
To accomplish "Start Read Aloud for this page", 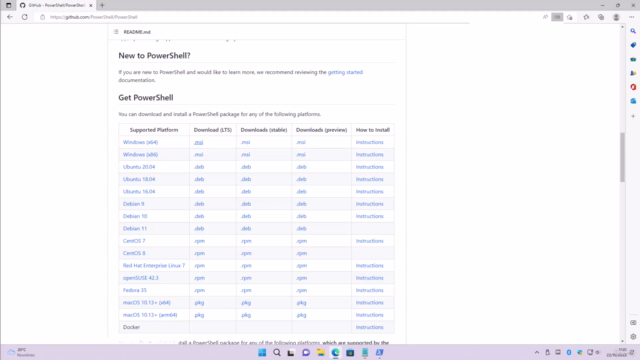I will 545,17.
